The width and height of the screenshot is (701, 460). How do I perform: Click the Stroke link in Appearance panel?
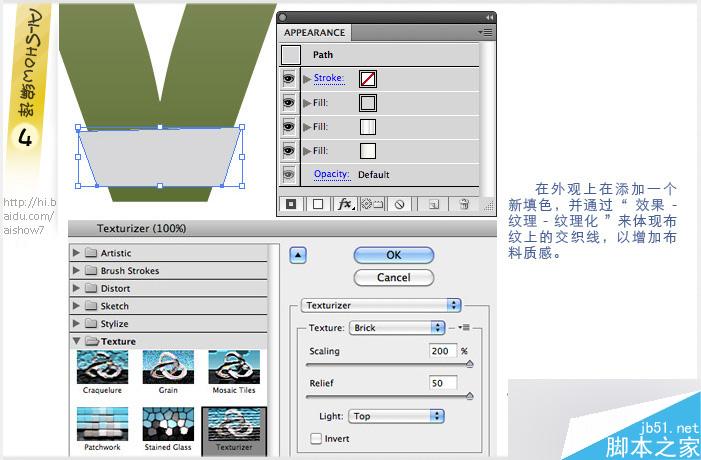tap(329, 78)
